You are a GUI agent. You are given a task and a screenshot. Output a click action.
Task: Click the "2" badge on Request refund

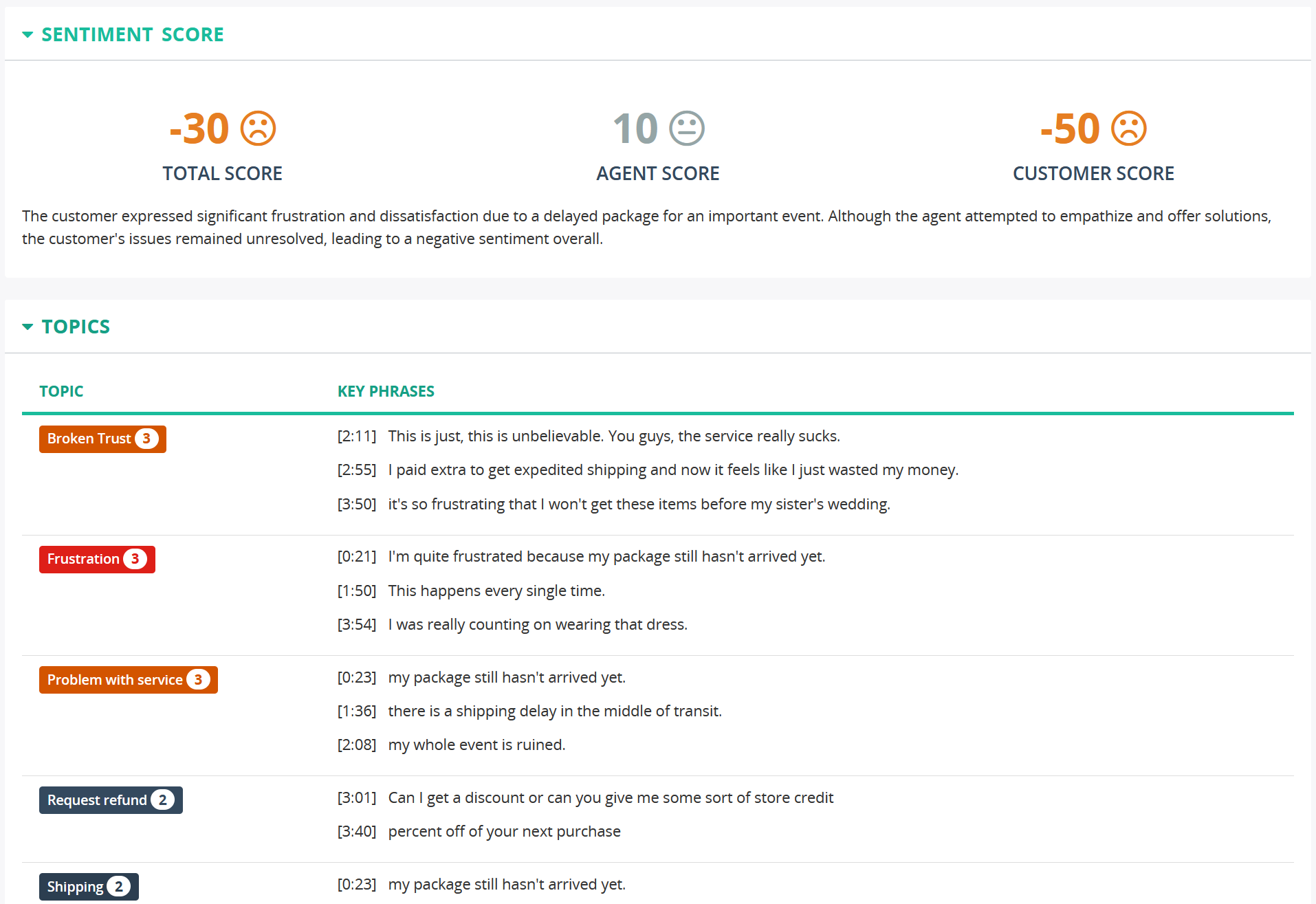162,800
